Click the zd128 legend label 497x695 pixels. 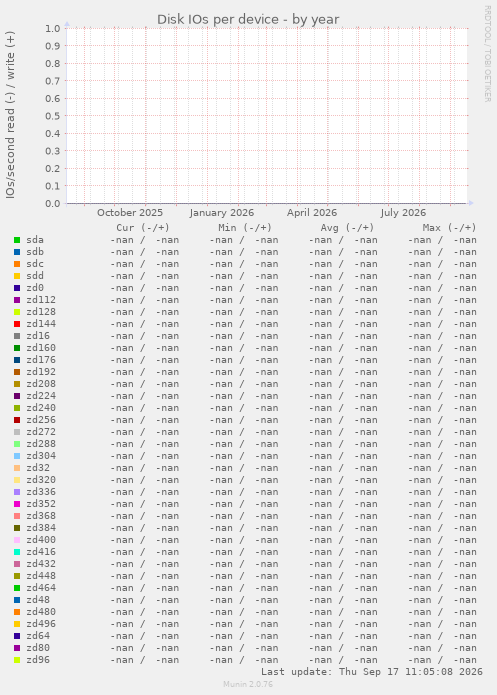click(x=41, y=312)
